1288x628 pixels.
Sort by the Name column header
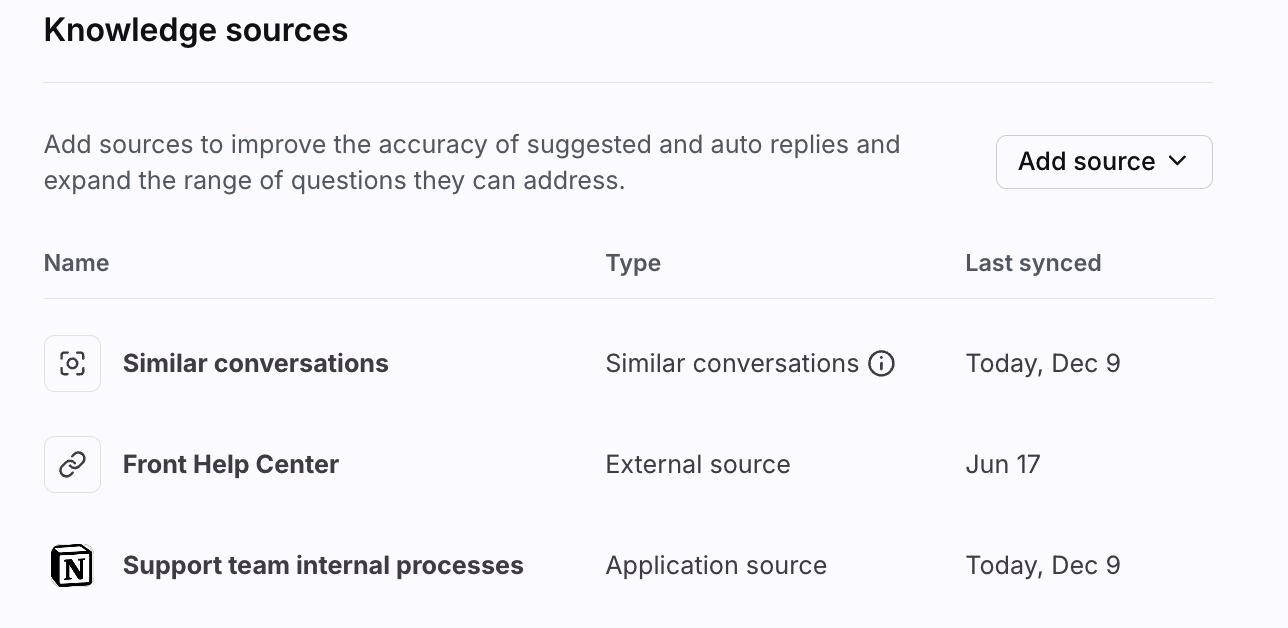pyautogui.click(x=77, y=263)
